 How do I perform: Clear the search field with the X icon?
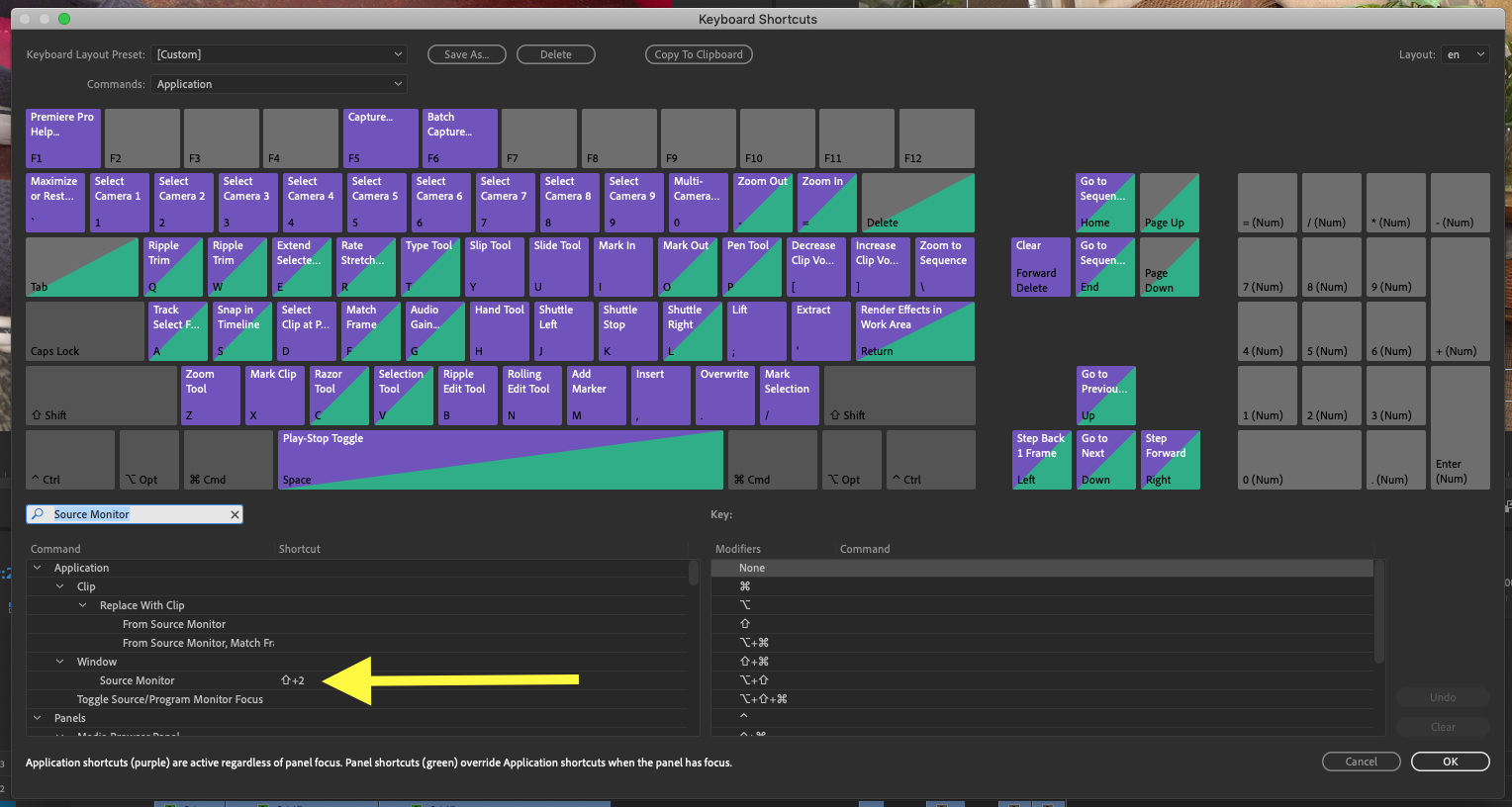click(235, 514)
